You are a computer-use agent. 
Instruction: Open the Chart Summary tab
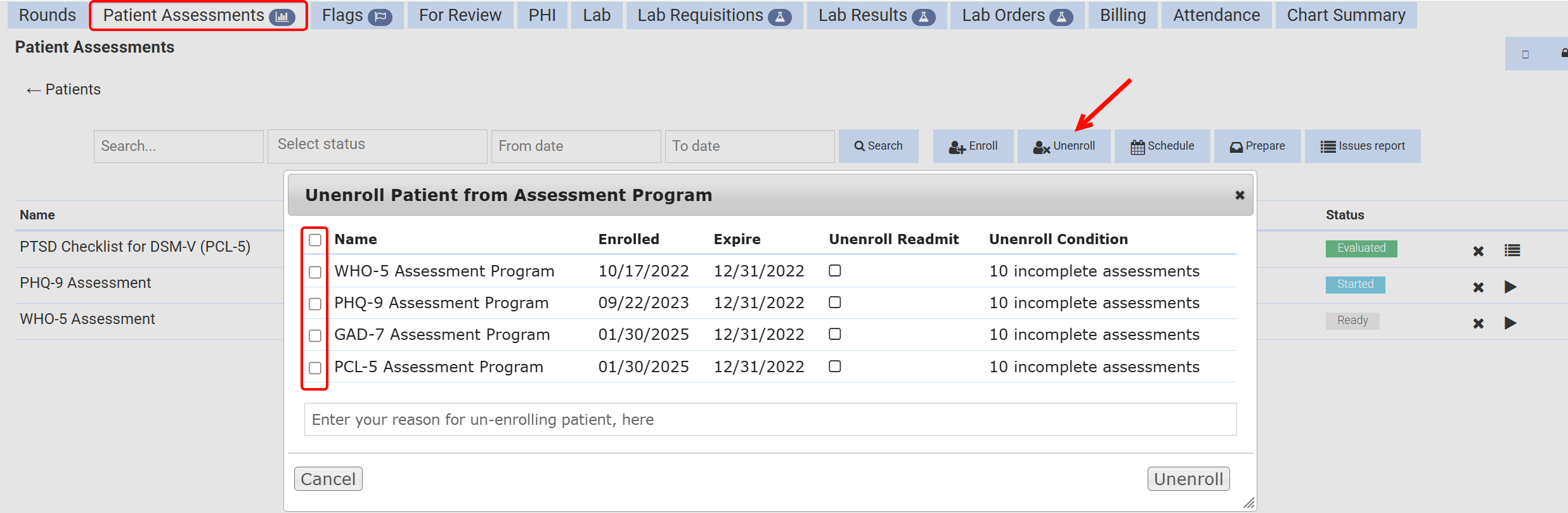click(1345, 15)
